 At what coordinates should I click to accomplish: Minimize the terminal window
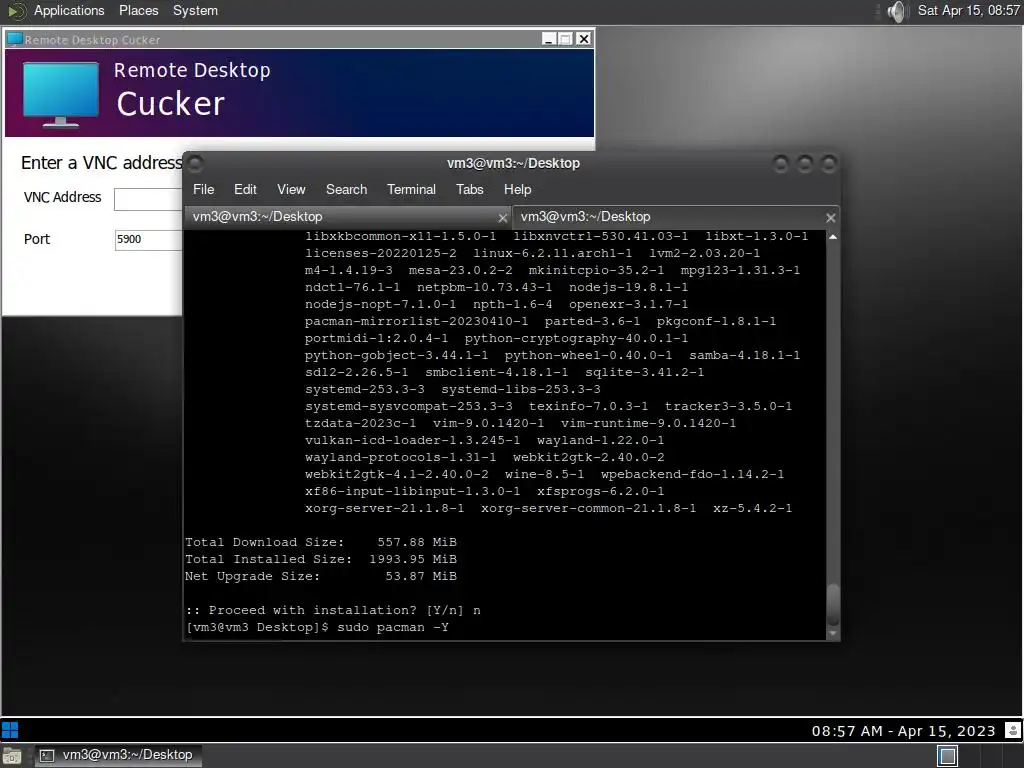coord(780,163)
